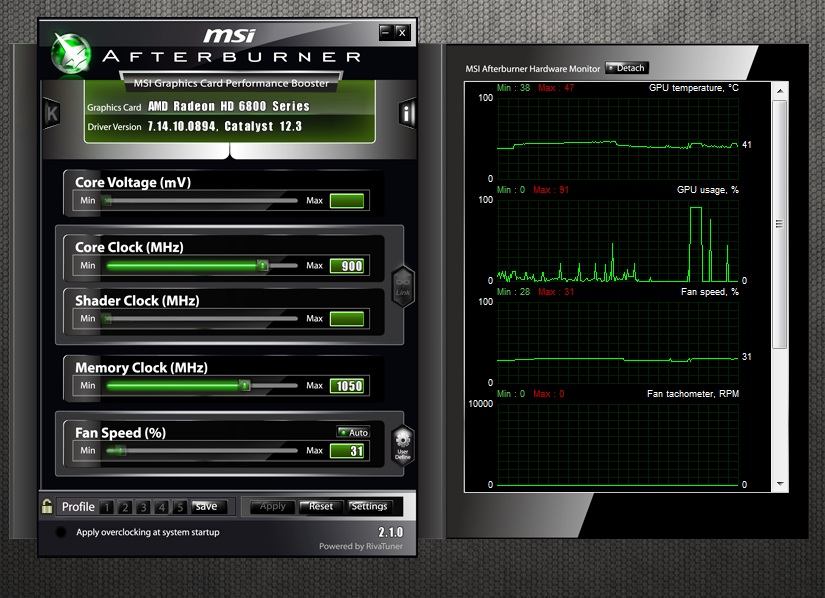Click the Core Clock slider handle

click(262, 265)
